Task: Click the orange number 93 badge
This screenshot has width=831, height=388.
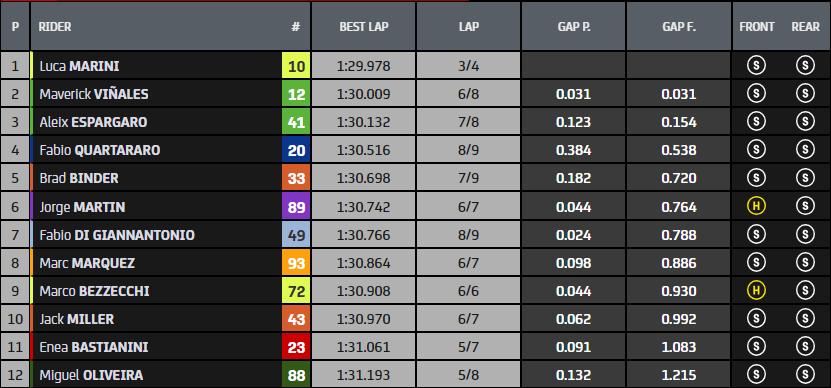Action: [x=296, y=263]
